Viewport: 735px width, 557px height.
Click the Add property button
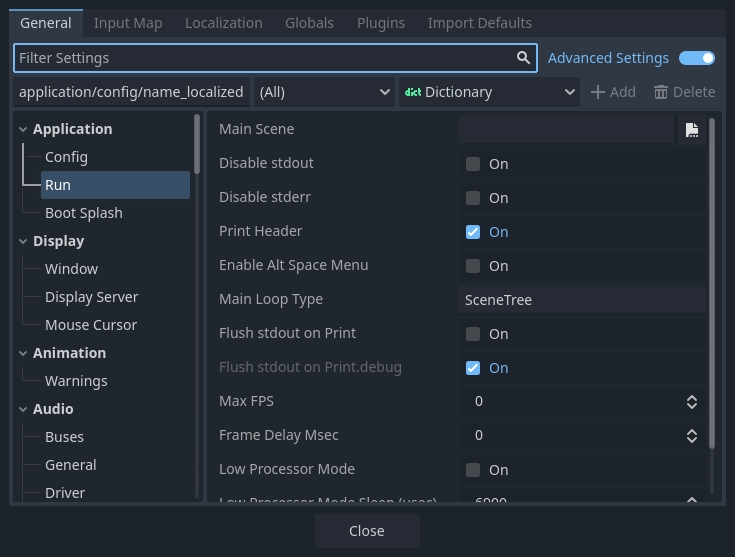[613, 92]
